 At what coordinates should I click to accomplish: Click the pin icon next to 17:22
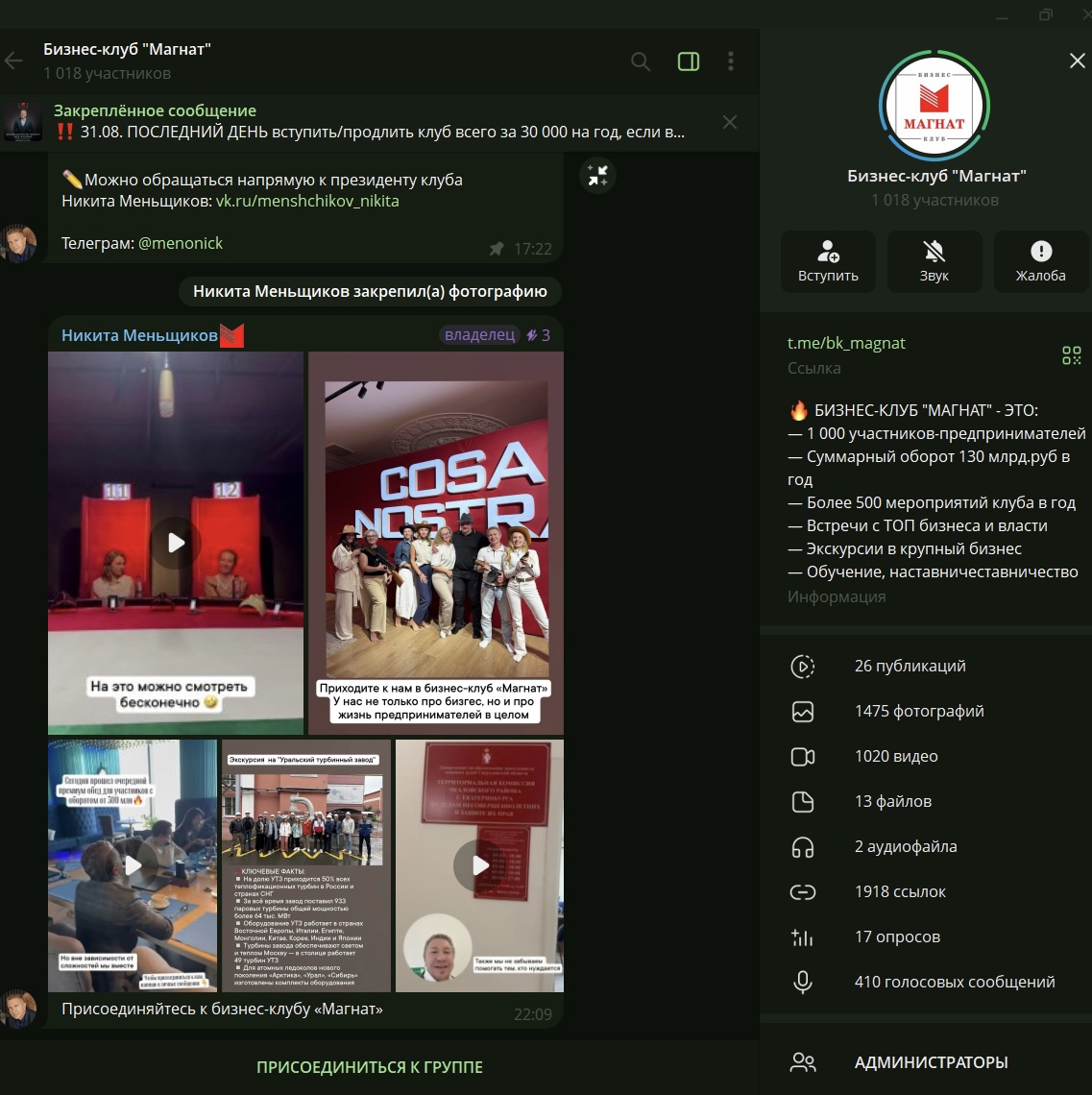(x=497, y=249)
